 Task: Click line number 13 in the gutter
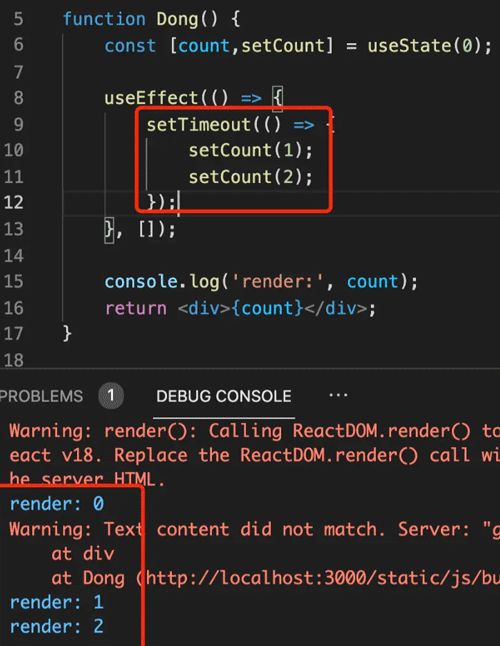(14, 228)
